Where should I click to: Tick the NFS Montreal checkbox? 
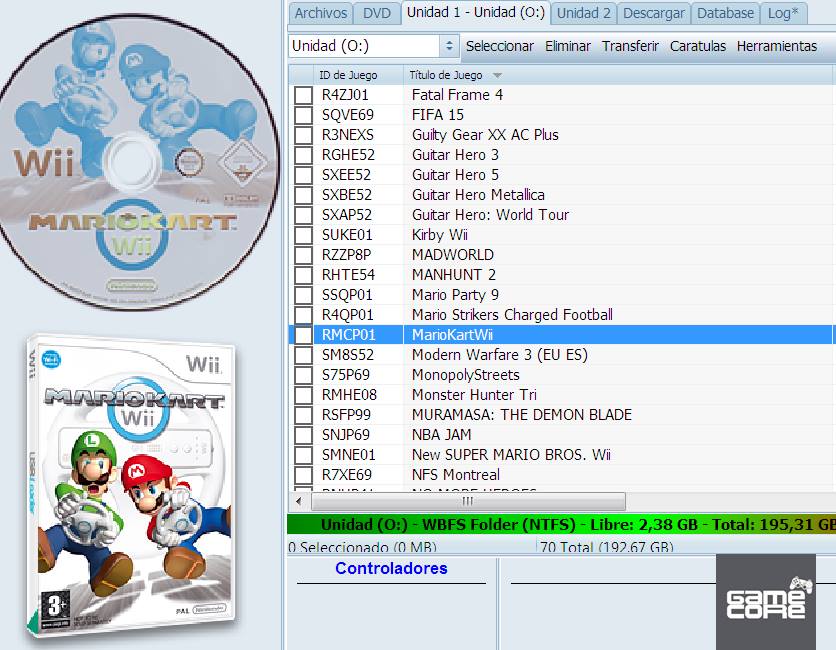pyautogui.click(x=303, y=475)
